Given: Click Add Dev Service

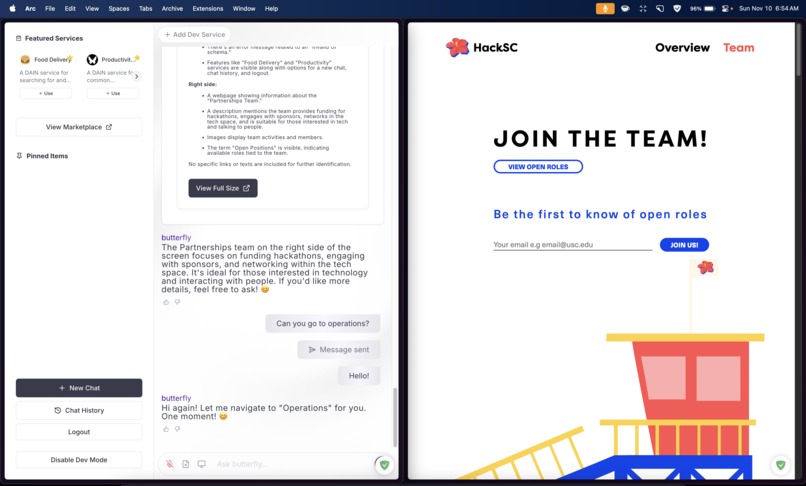Looking at the screenshot, I should pyautogui.click(x=195, y=34).
